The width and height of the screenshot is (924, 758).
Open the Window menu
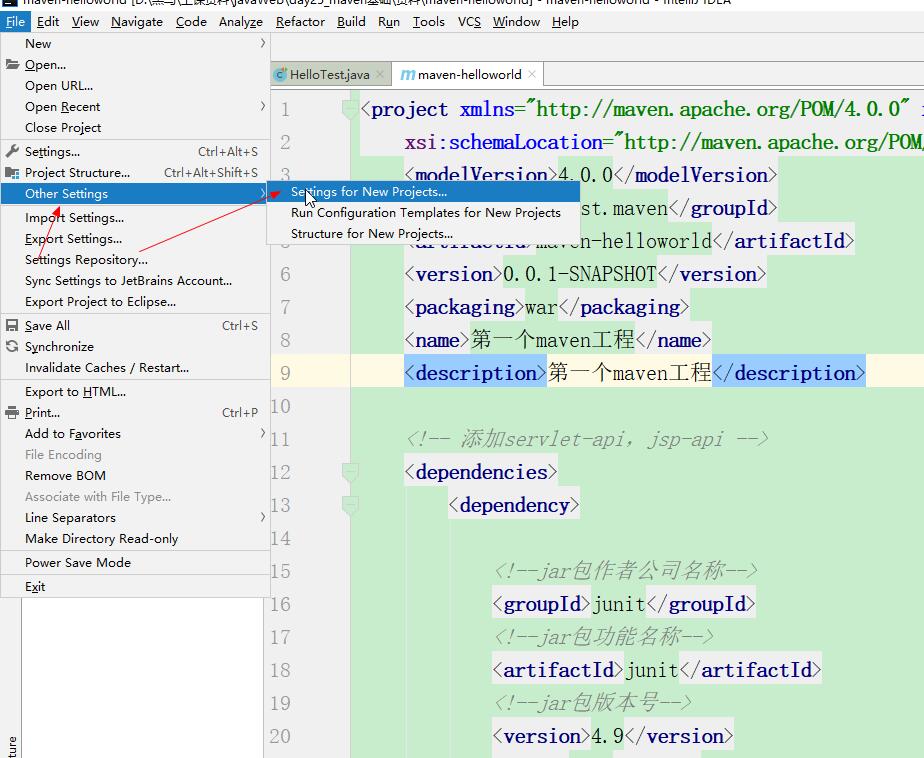point(516,22)
